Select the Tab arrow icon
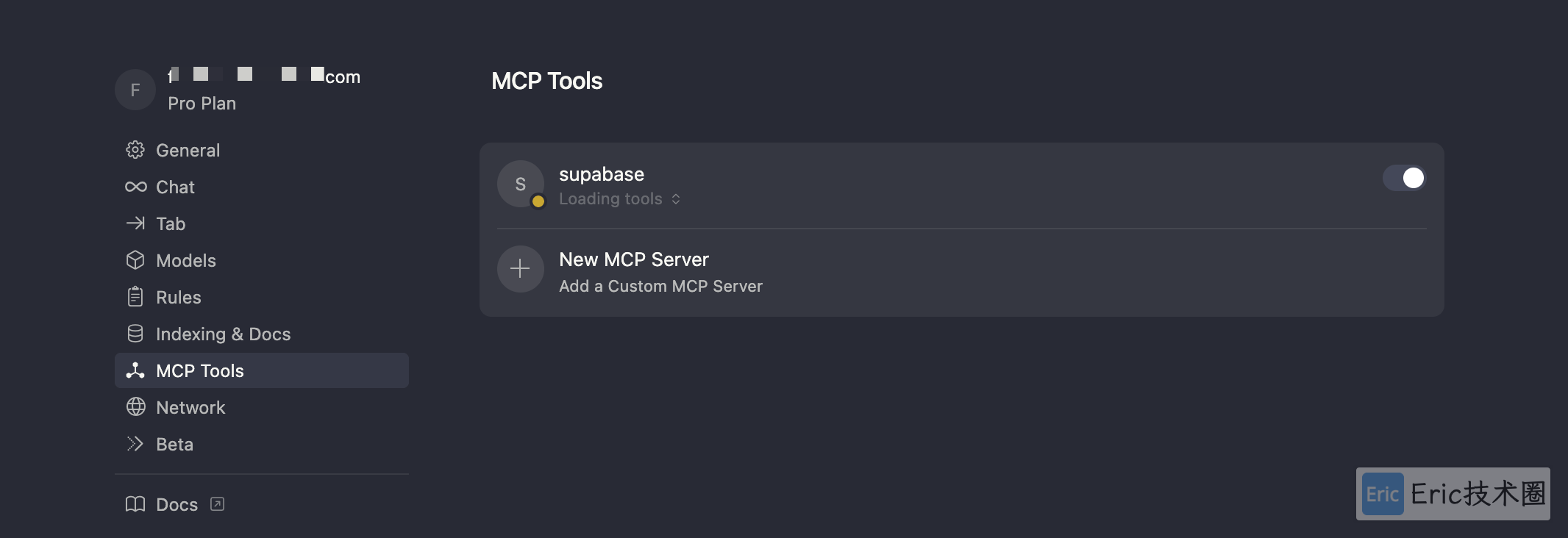This screenshot has width=1568, height=538. [x=135, y=223]
